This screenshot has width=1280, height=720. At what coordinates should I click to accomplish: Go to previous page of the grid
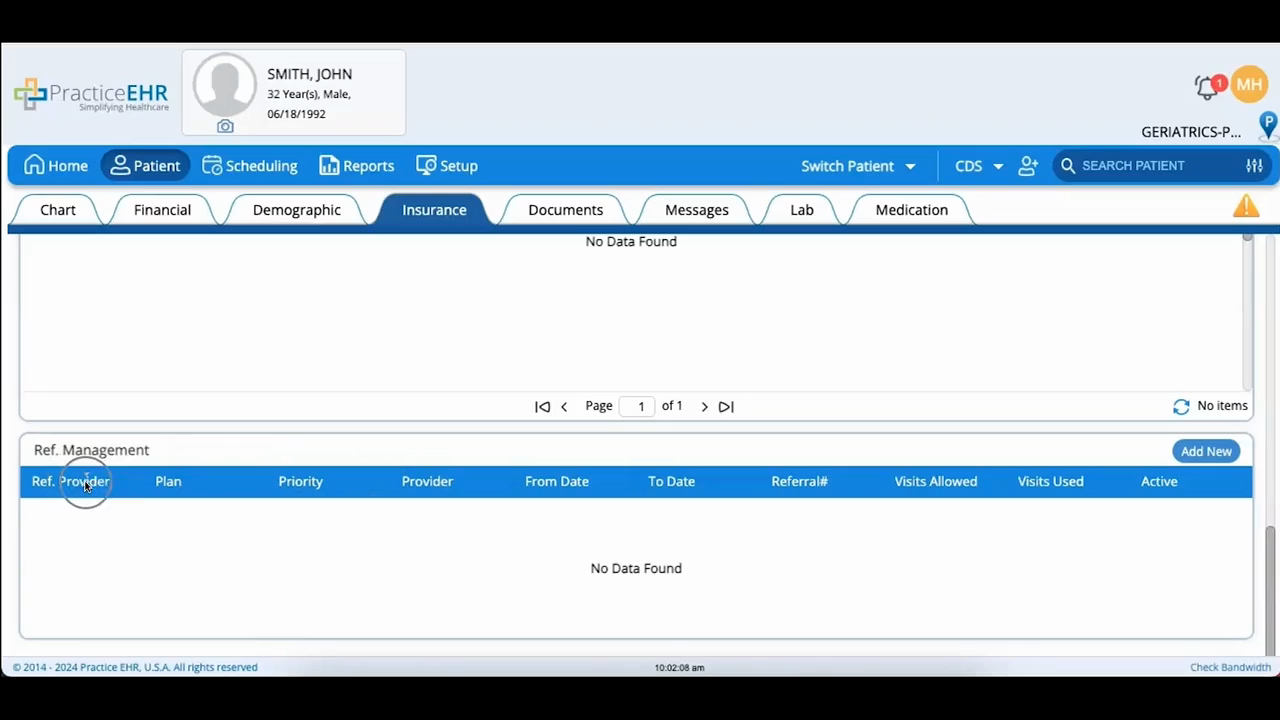(x=564, y=406)
